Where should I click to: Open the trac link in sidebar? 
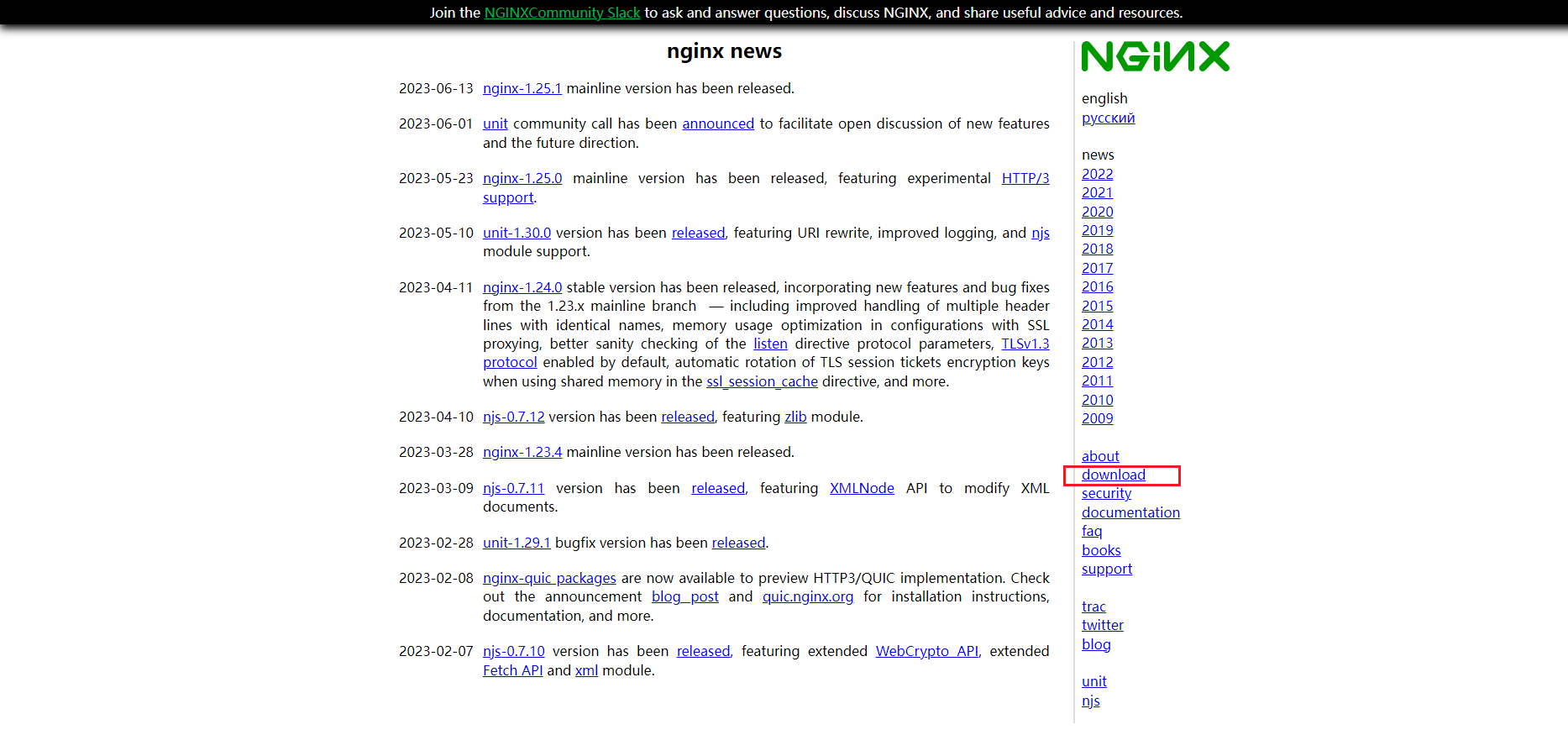click(1093, 606)
